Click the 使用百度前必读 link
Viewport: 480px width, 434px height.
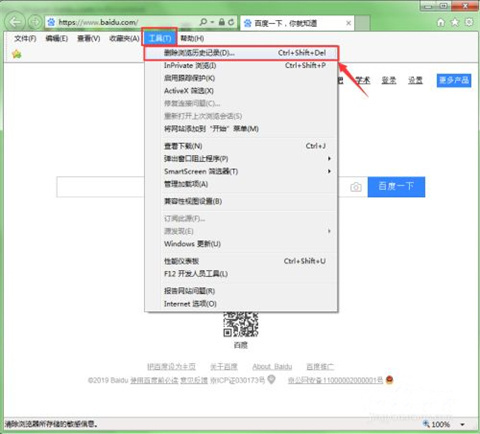pos(154,380)
